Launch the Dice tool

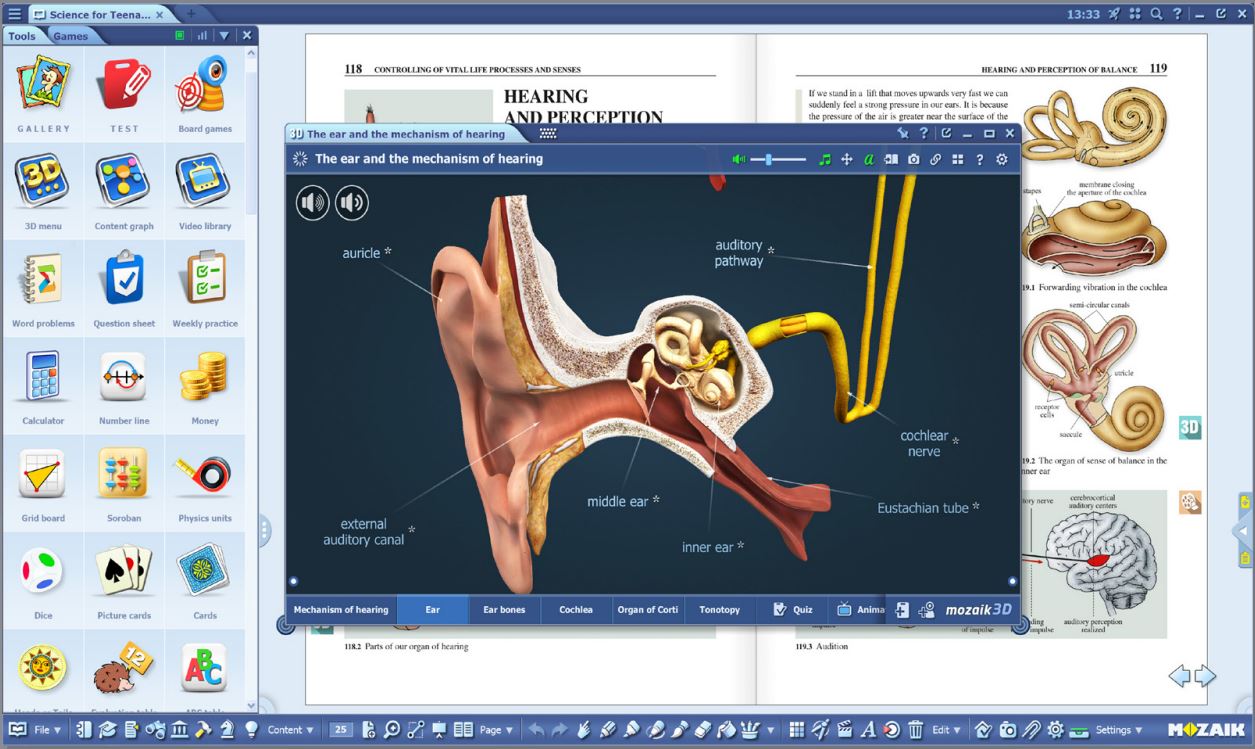coord(43,581)
